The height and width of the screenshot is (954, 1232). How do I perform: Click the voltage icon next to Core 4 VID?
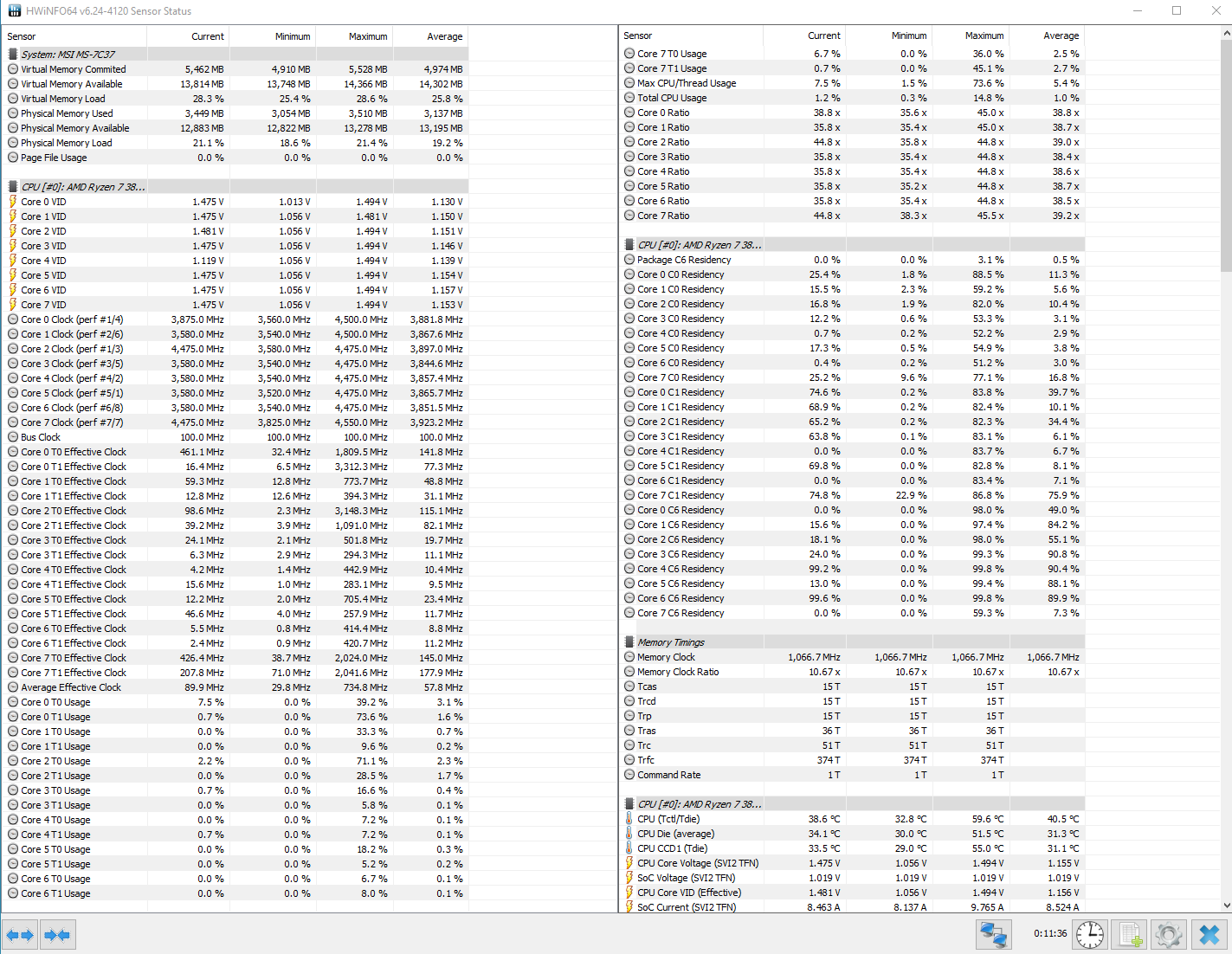13,261
